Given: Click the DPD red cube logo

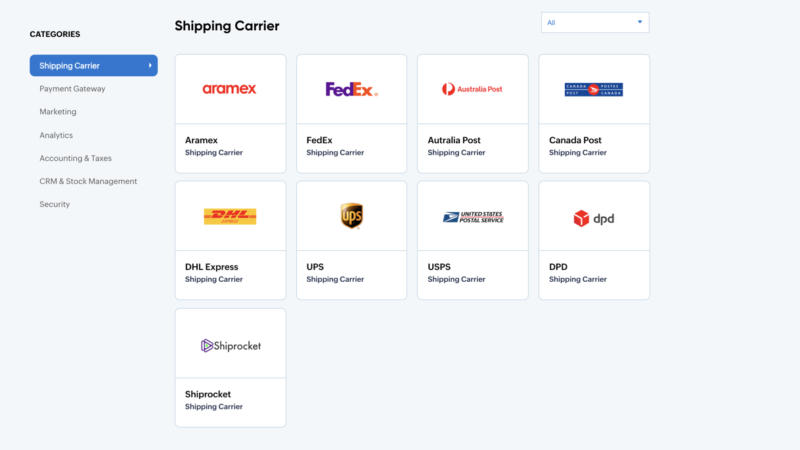Looking at the screenshot, I should [581, 218].
